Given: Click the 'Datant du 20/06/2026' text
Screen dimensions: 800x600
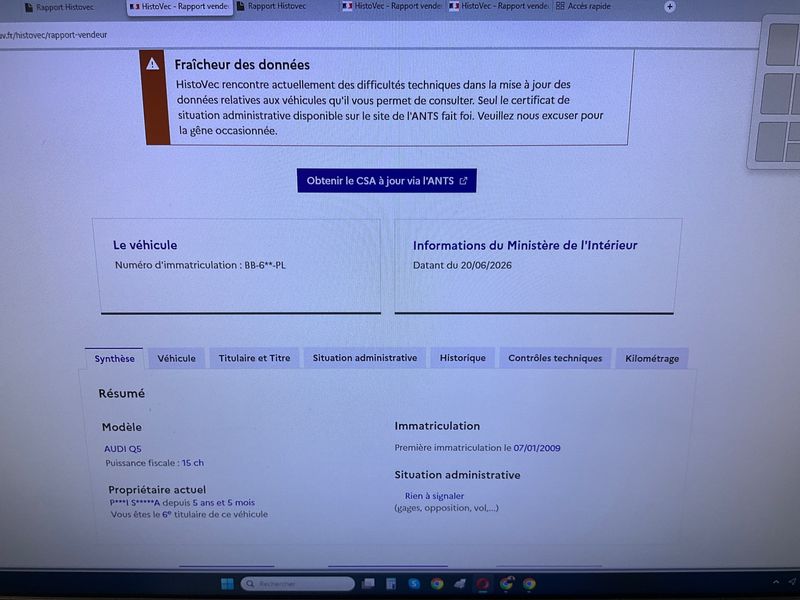Looking at the screenshot, I should pyautogui.click(x=462, y=265).
